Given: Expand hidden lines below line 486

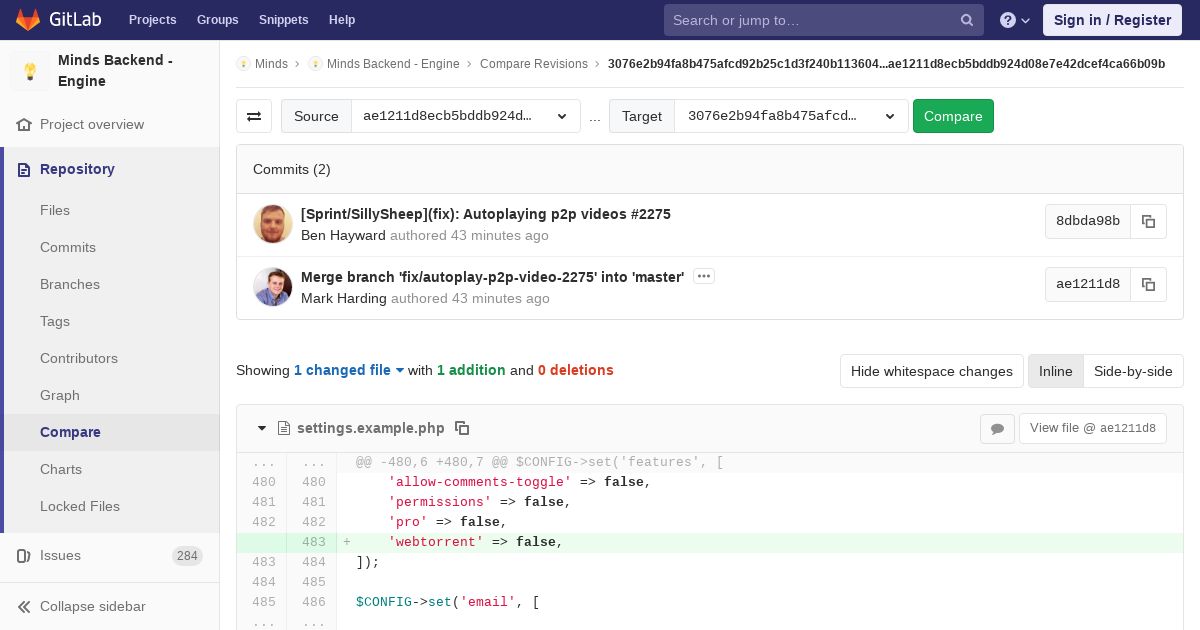Looking at the screenshot, I should click(x=287, y=622).
